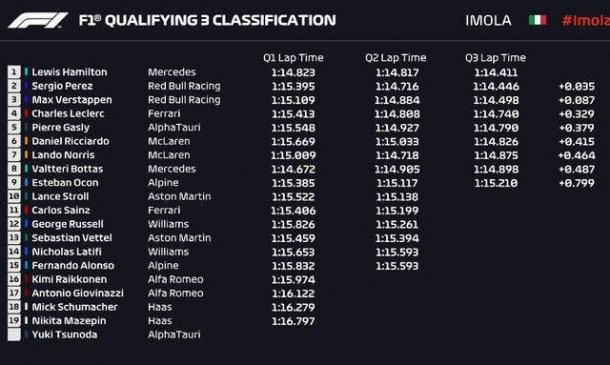Click Sergio Perez's +0.035 gap

tap(577, 86)
